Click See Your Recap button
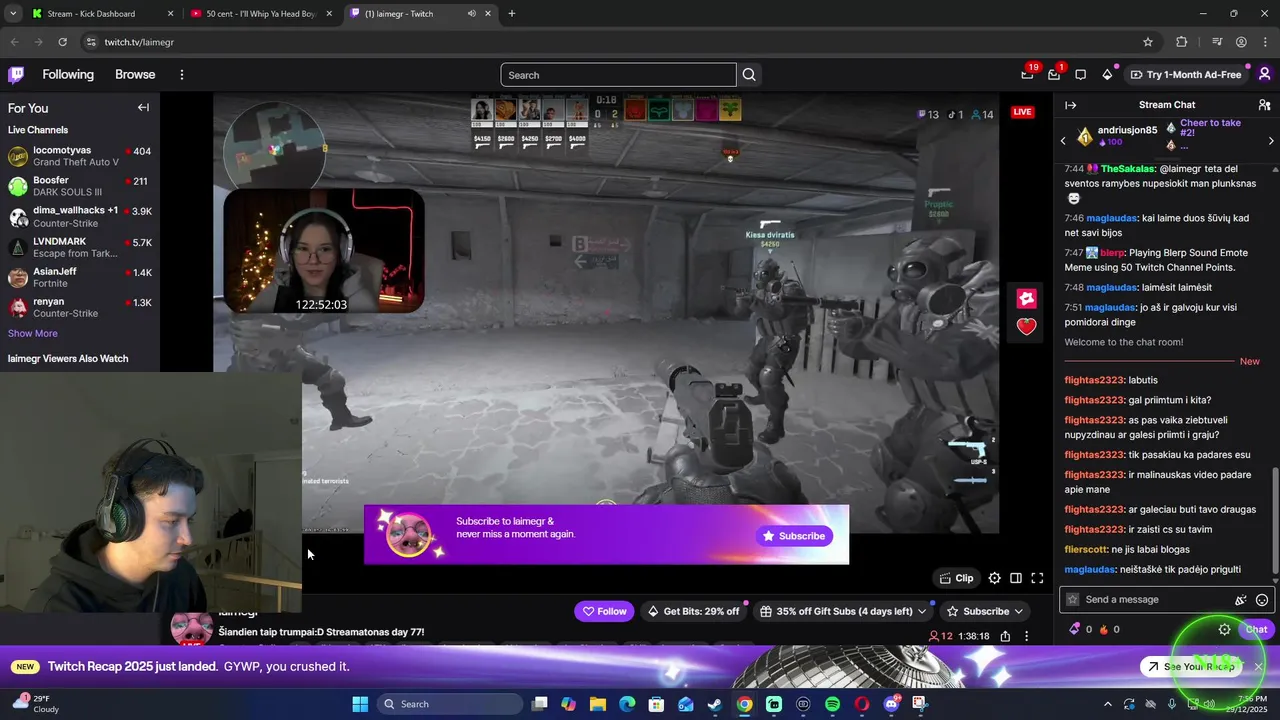 click(x=1190, y=667)
